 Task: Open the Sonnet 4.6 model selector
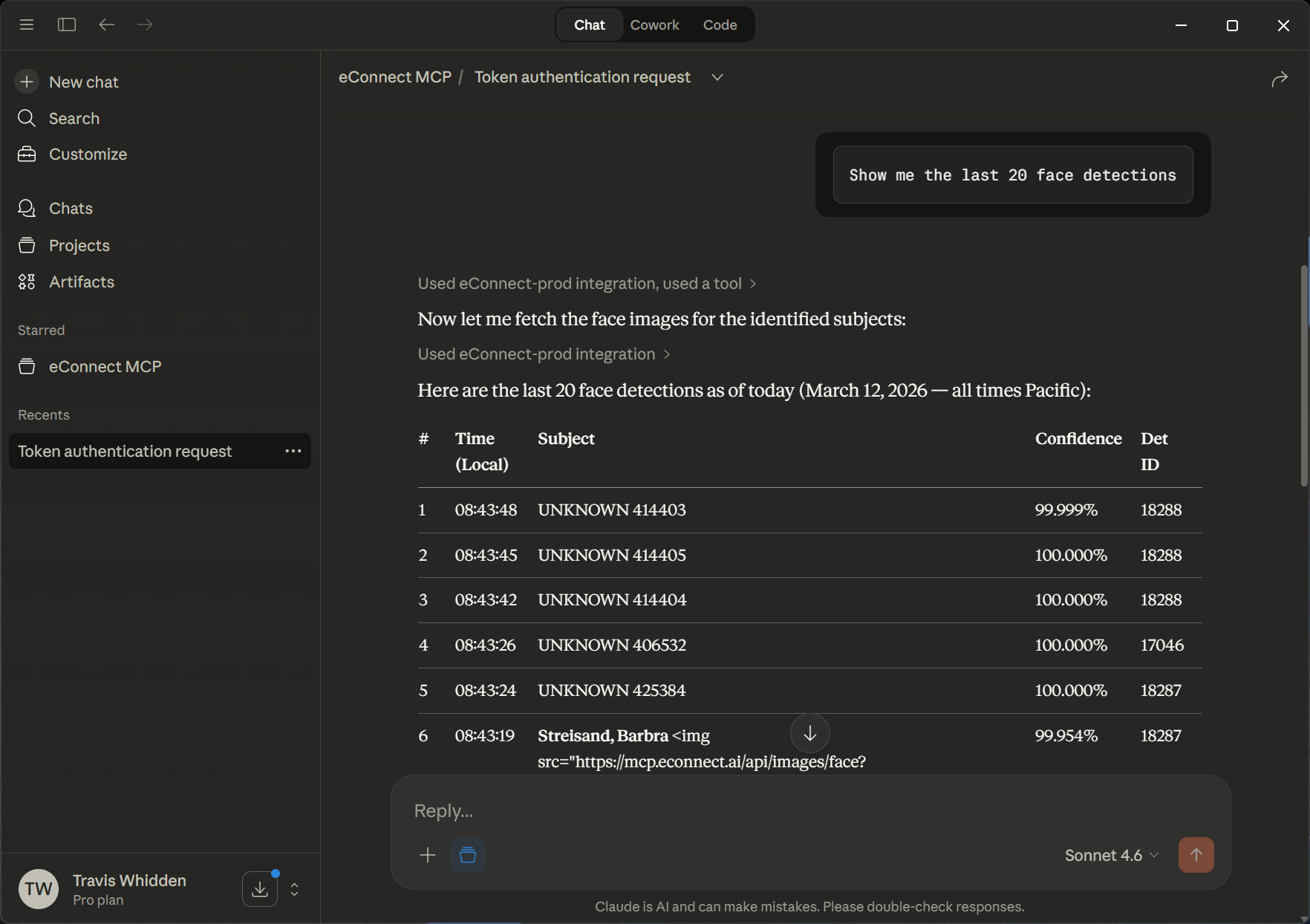pos(1110,855)
